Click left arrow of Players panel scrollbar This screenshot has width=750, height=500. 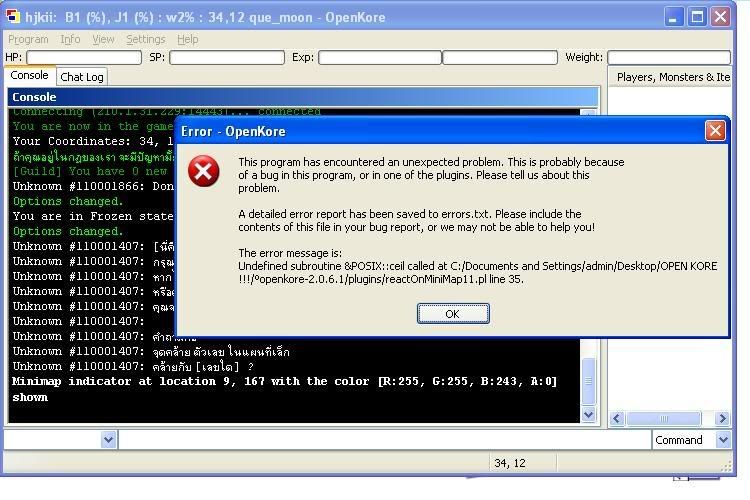click(x=617, y=419)
